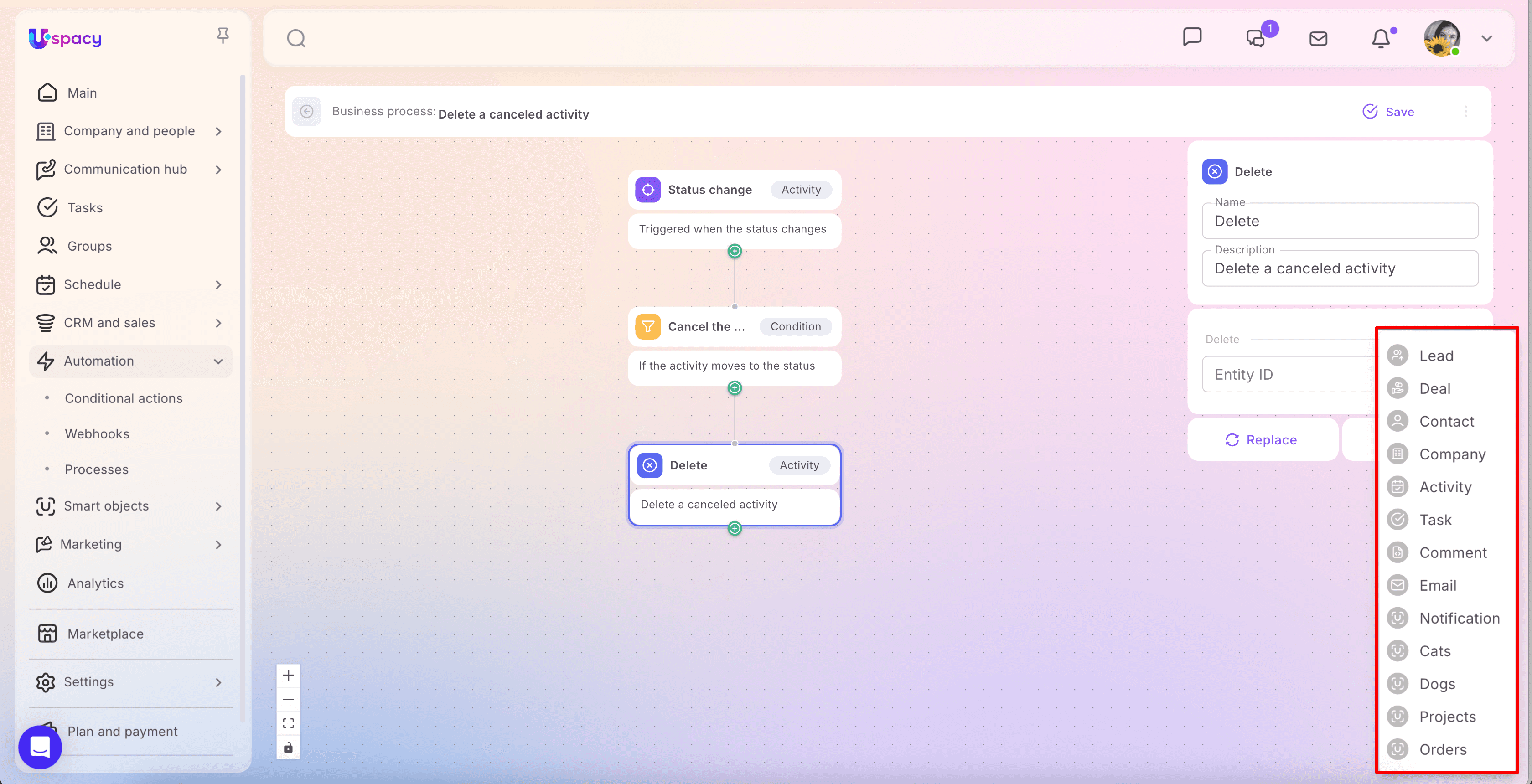
Task: Click the back arrow beside Business process
Action: (x=307, y=112)
